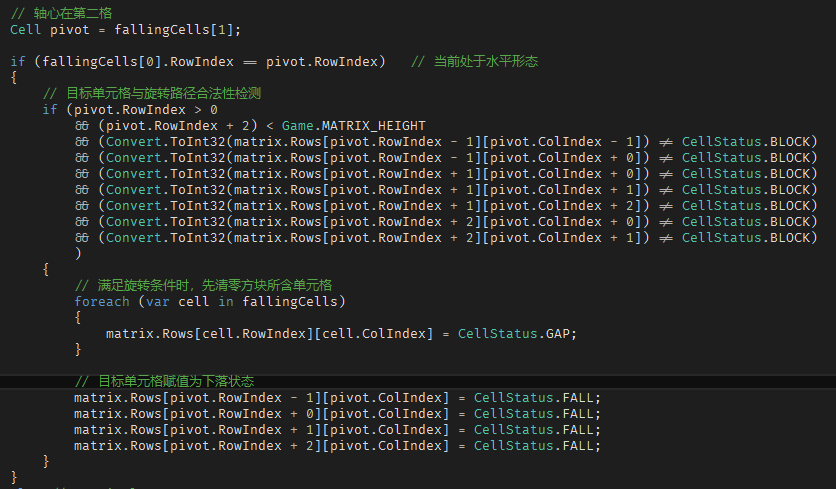Click "fallingCells[0]" in the outer if condition
Image resolution: width=836 pixels, height=489 pixels.
tap(101, 62)
